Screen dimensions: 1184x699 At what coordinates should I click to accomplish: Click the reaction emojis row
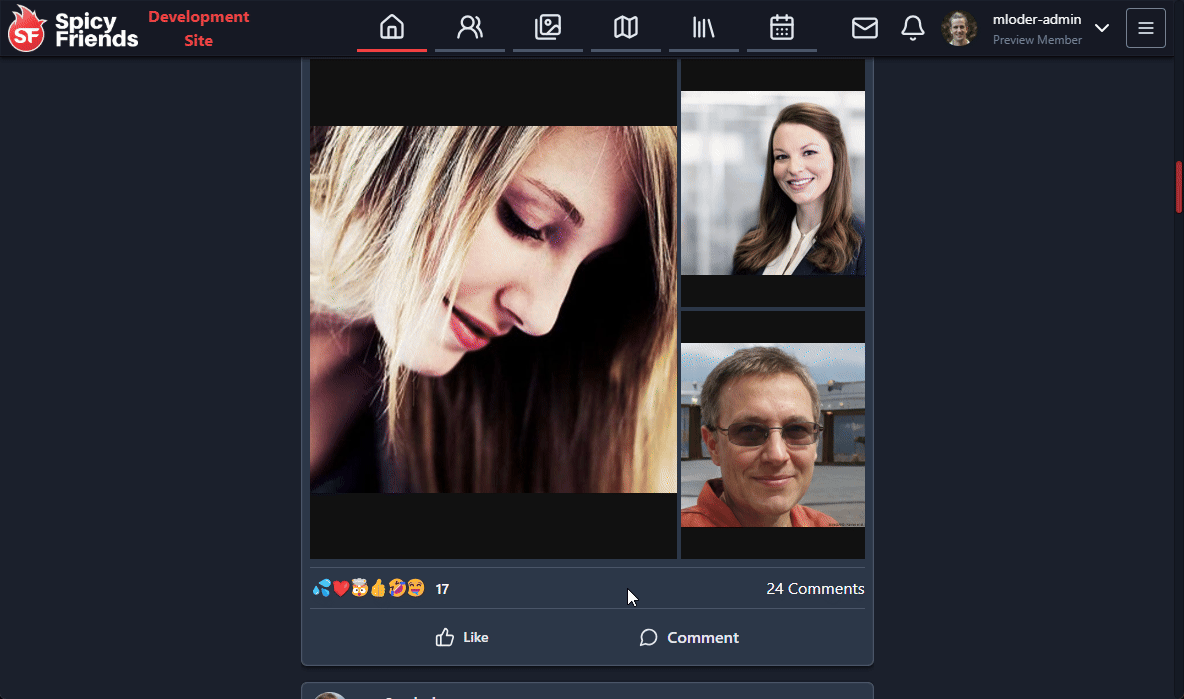tap(368, 589)
